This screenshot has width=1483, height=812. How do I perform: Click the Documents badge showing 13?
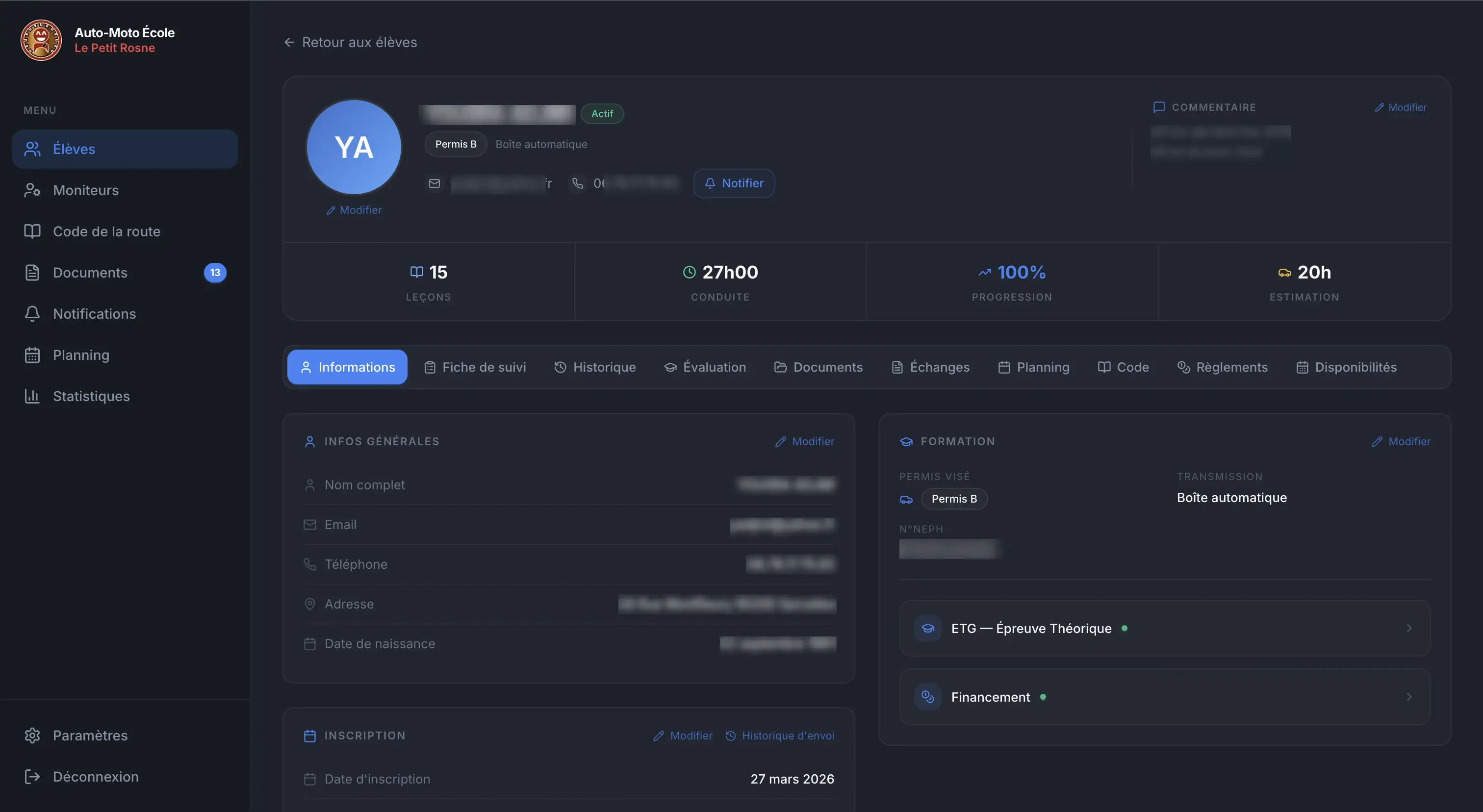pyautogui.click(x=215, y=273)
